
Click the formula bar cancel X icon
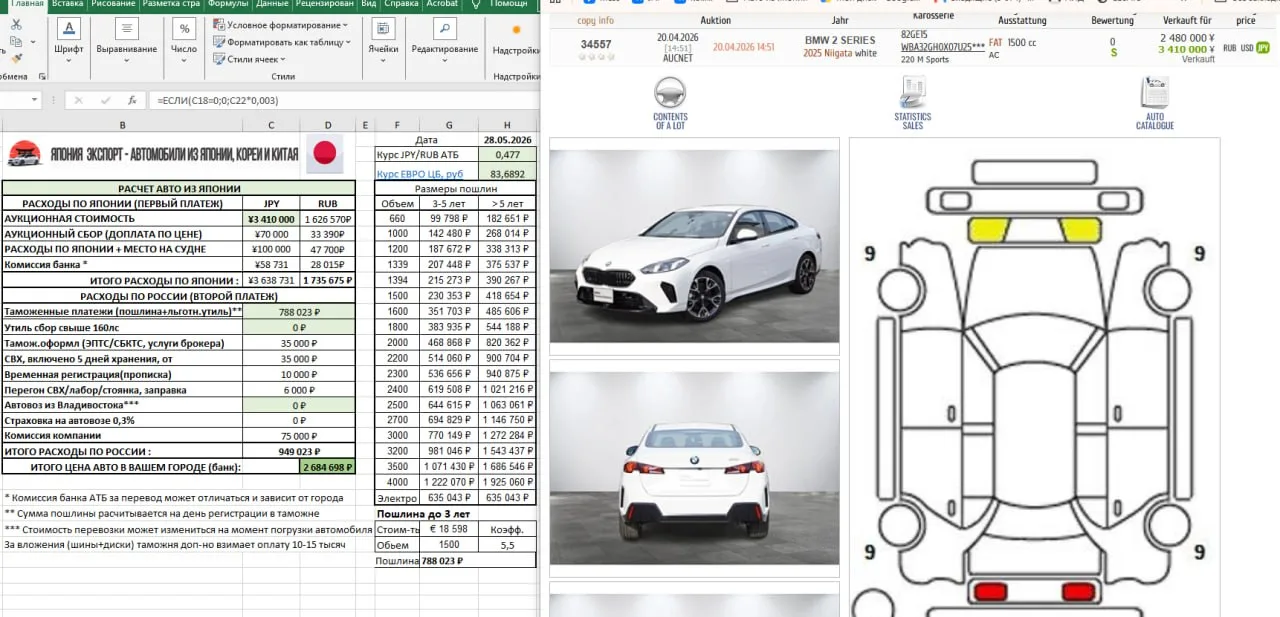click(x=79, y=100)
